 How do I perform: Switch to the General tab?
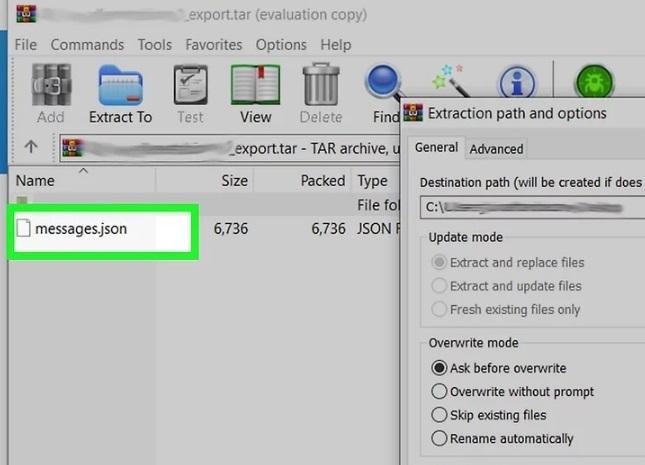click(436, 147)
